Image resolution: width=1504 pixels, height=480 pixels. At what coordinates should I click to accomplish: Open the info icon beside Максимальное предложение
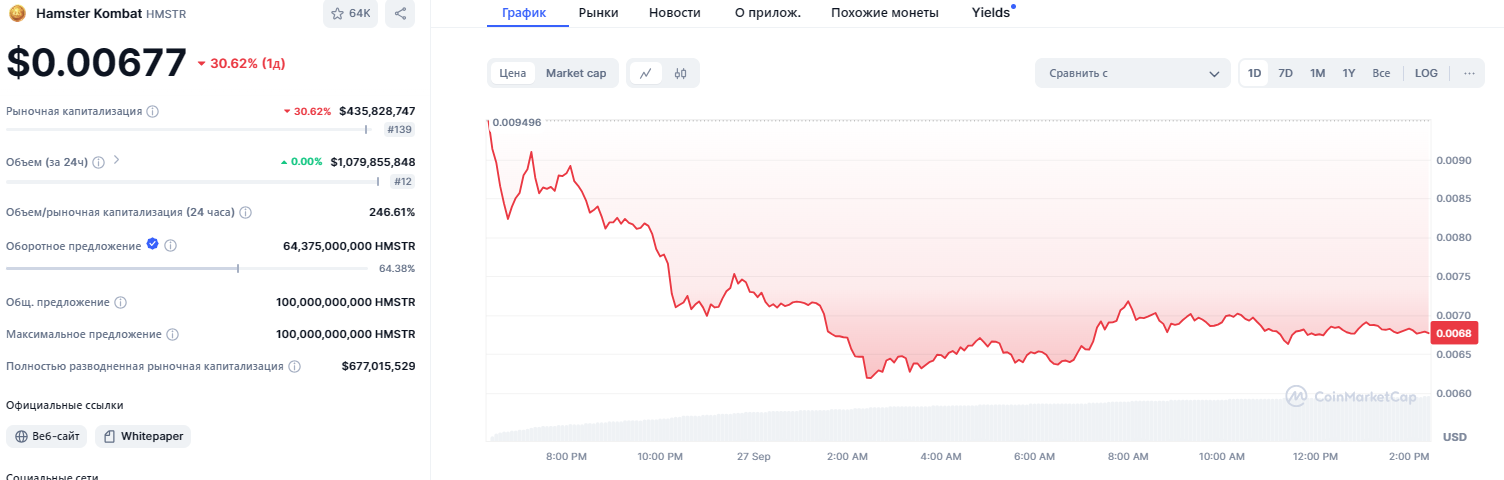tap(173, 334)
